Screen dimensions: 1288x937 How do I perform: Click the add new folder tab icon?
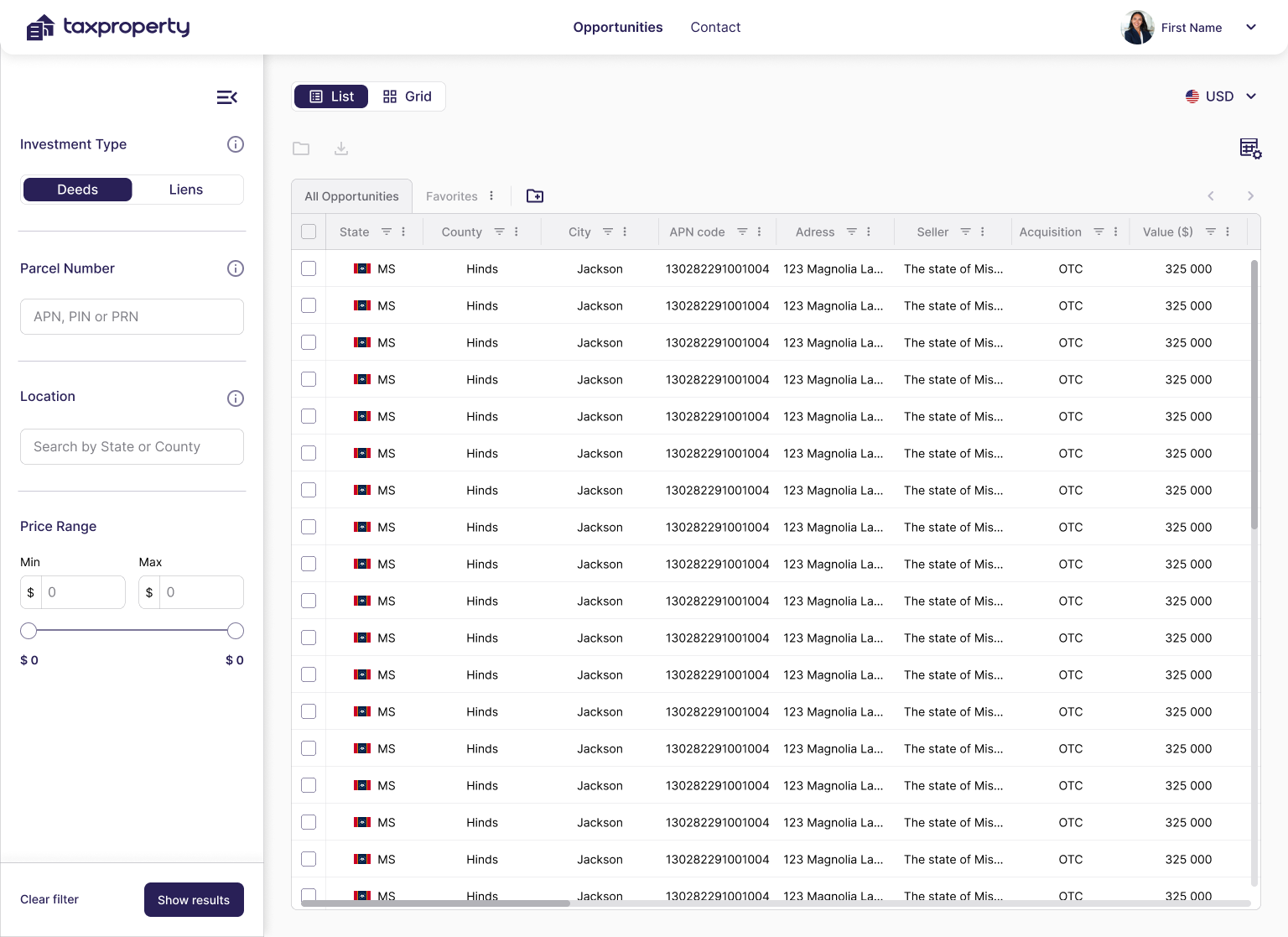point(535,196)
